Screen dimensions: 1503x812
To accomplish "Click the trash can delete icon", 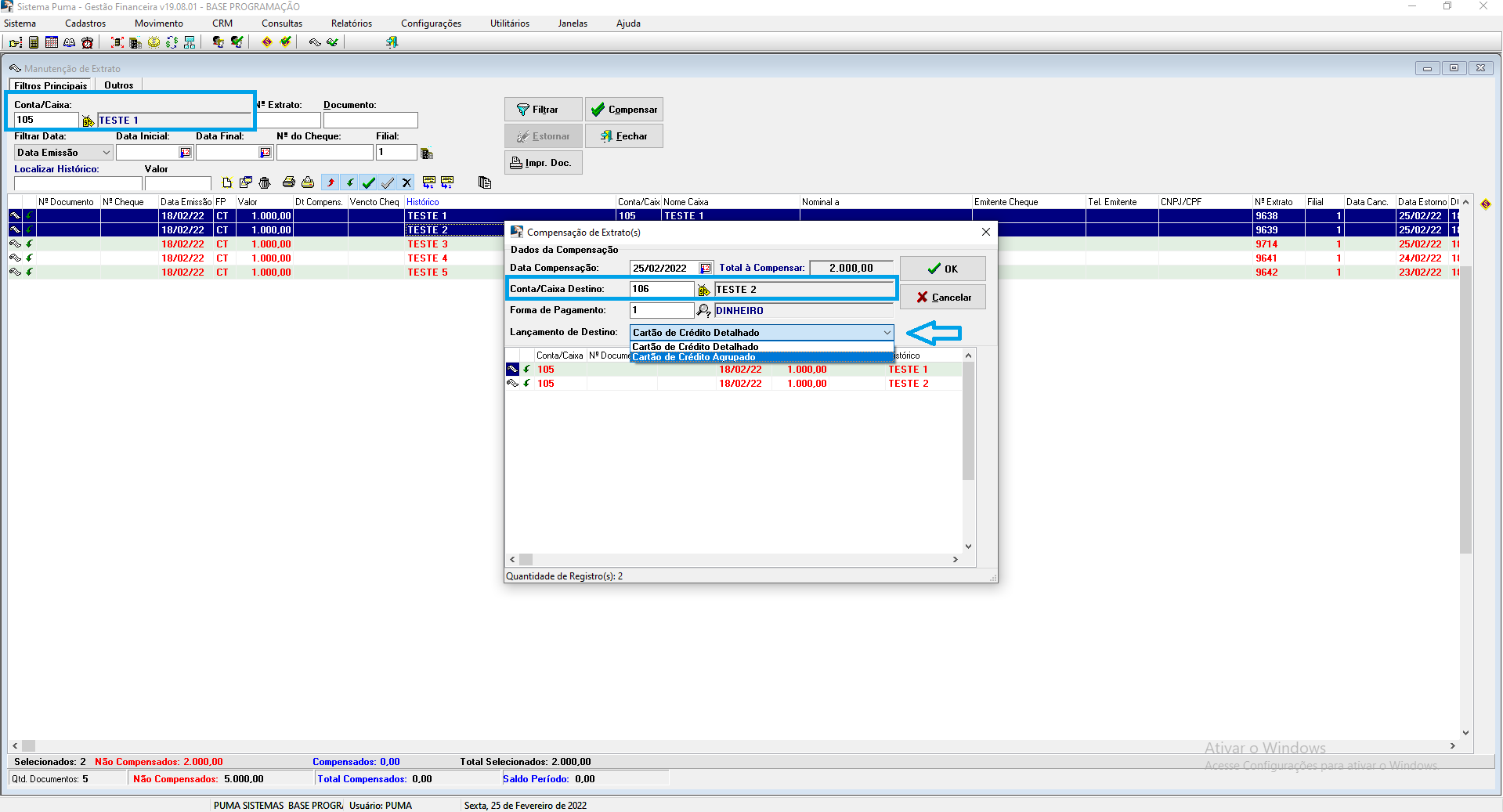I will click(265, 182).
